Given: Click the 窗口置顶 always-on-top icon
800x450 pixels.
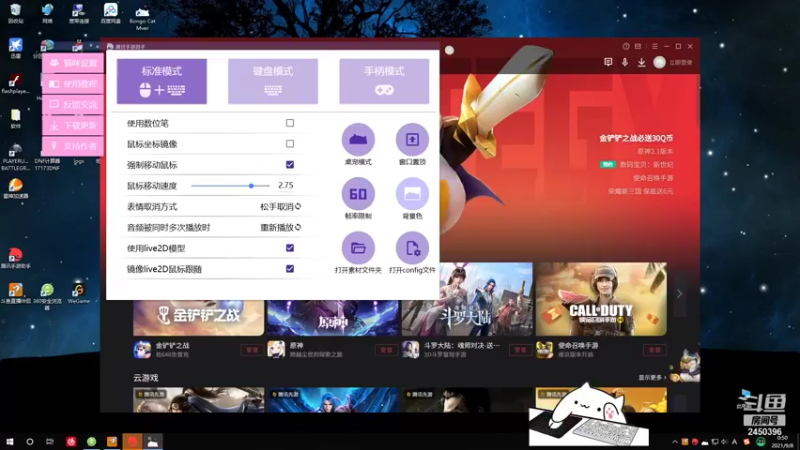Looking at the screenshot, I should [412, 140].
